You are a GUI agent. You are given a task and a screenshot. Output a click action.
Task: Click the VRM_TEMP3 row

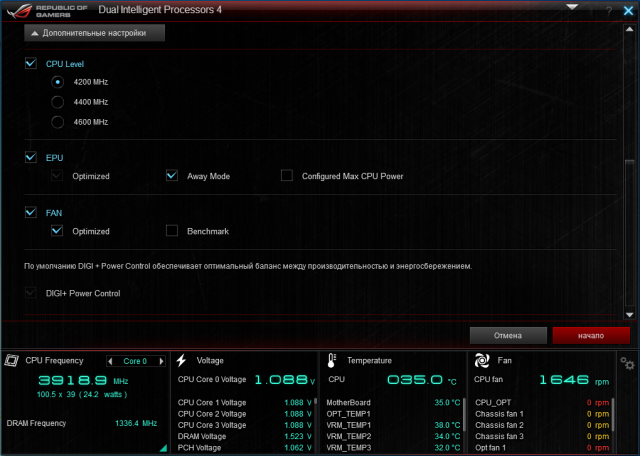pos(393,448)
